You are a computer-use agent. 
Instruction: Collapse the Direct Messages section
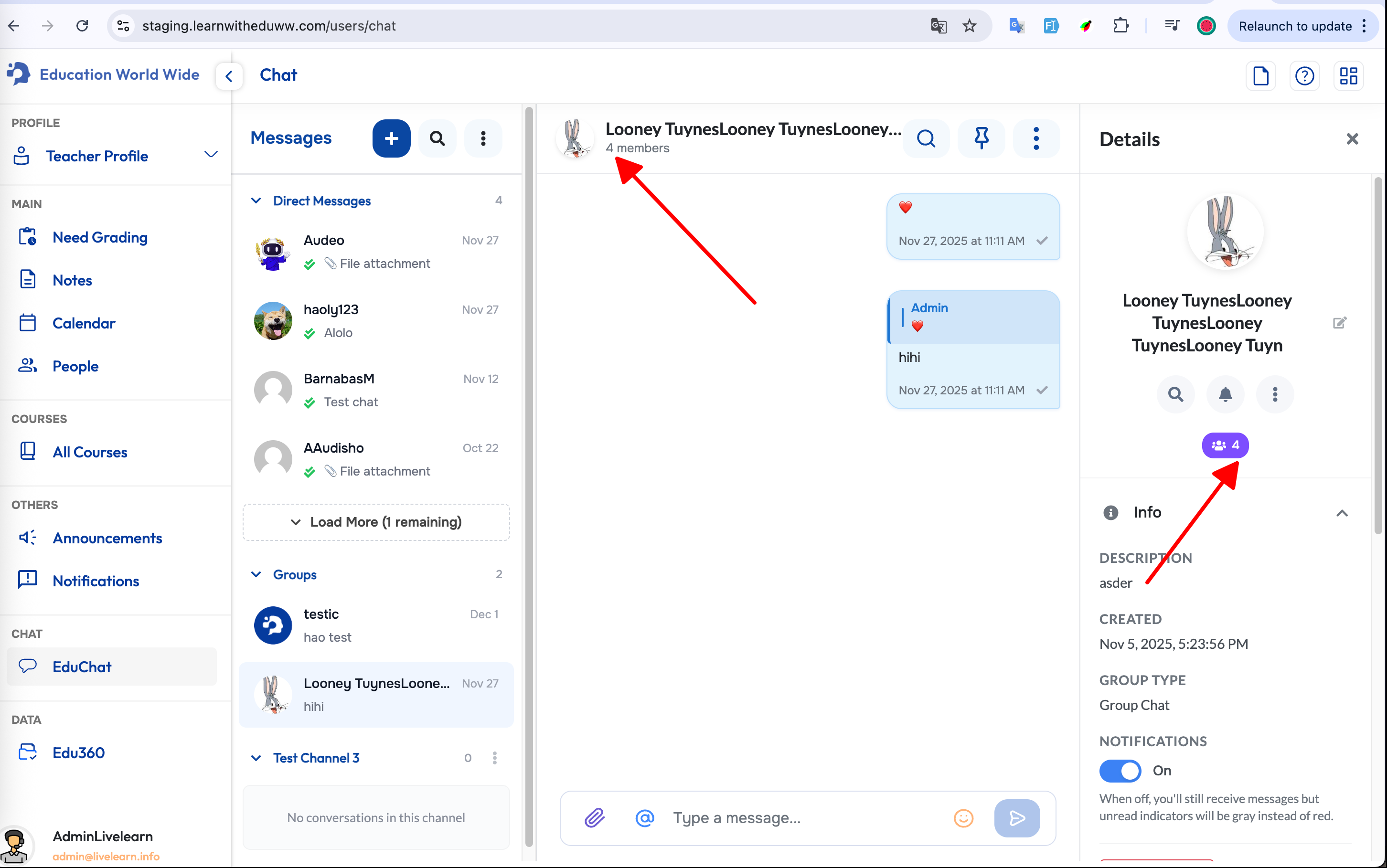click(x=256, y=201)
